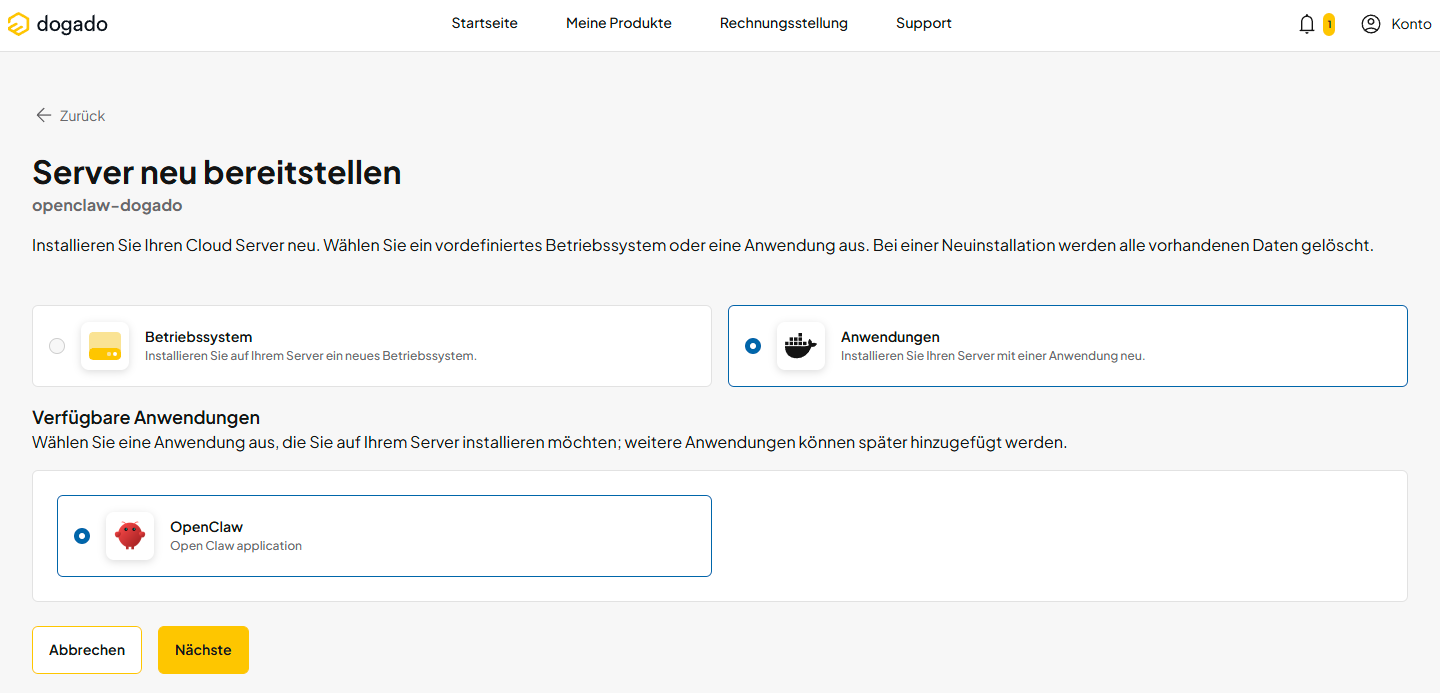
Task: Click the Betriebssystem server icon
Action: (105, 346)
